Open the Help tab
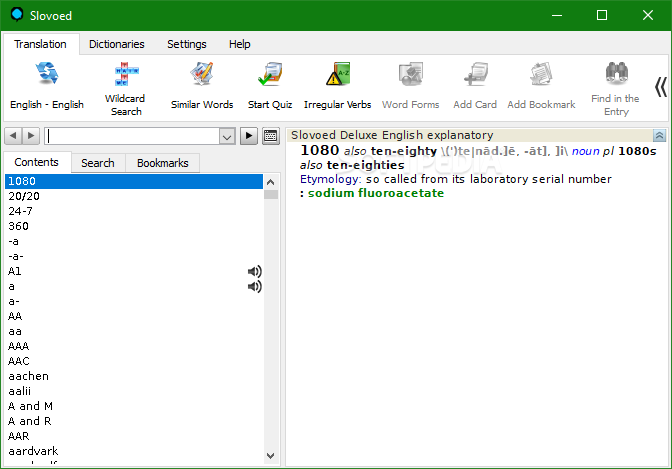 coord(240,44)
